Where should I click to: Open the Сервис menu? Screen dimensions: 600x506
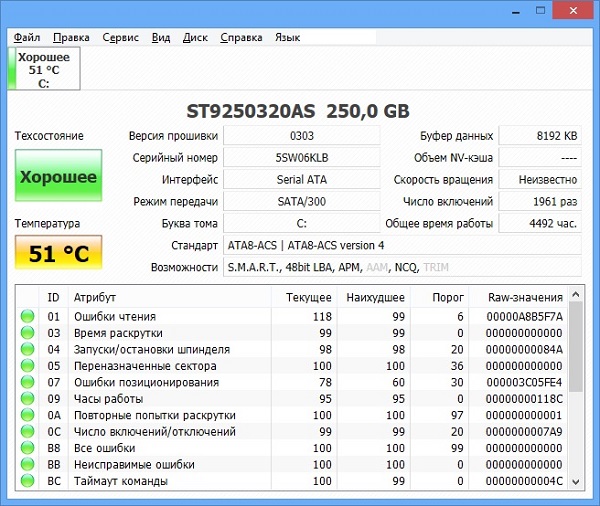(x=121, y=38)
